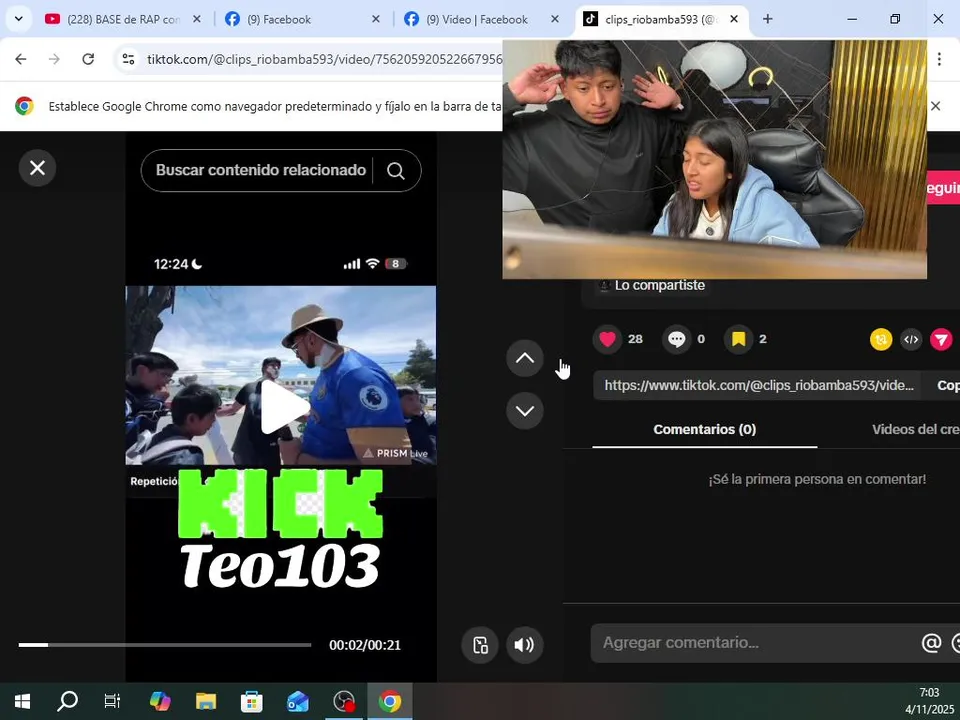Click the floating player icon next to volume
This screenshot has height=720, width=960.
(x=480, y=645)
